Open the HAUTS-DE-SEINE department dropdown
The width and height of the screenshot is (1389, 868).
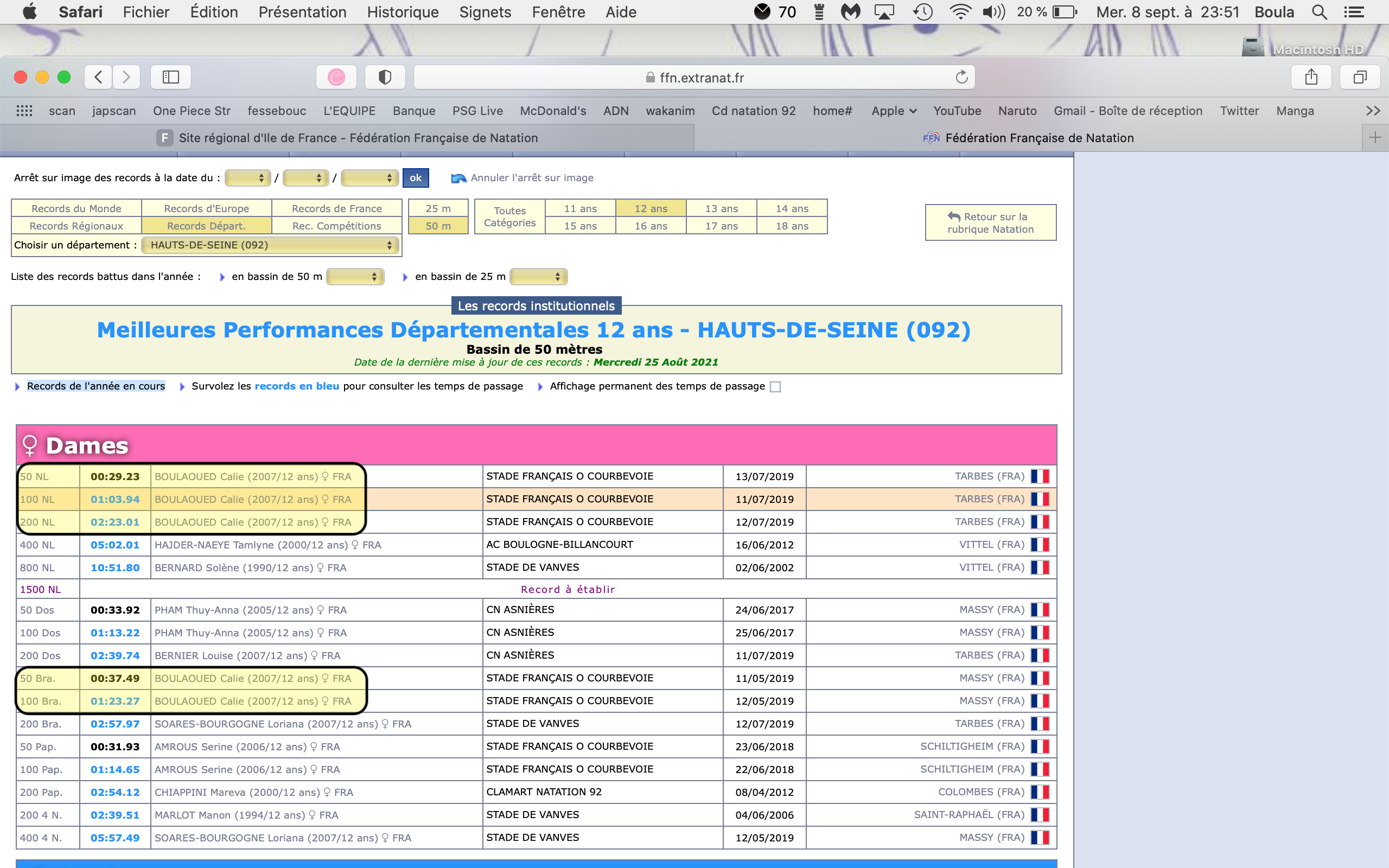pyautogui.click(x=270, y=245)
